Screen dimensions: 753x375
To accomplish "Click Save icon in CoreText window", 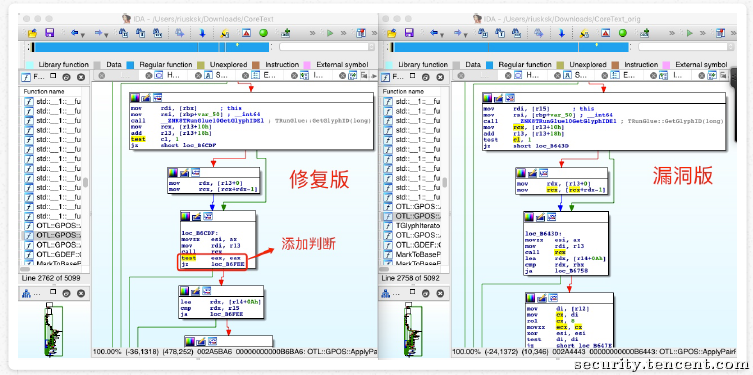I will (x=49, y=33).
